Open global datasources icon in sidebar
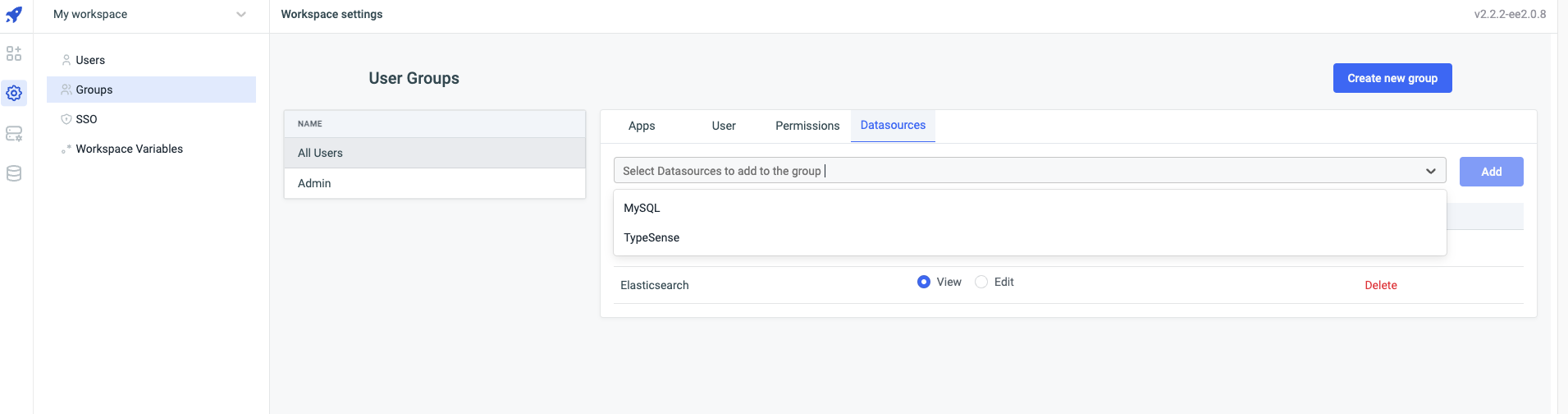This screenshot has height=414, width=1568. tap(14, 134)
